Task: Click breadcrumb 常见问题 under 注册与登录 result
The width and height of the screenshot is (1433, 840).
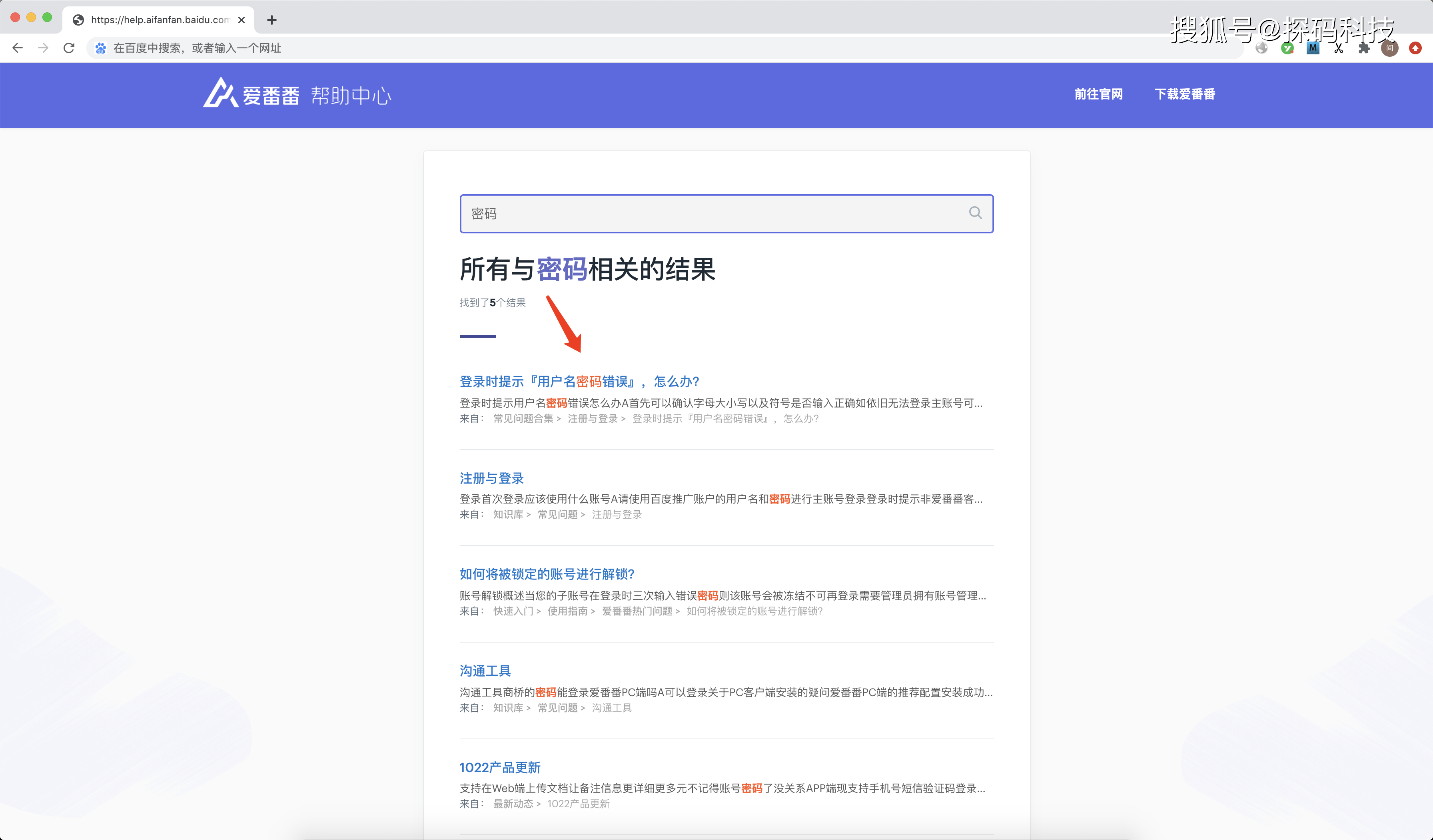Action: [x=557, y=515]
